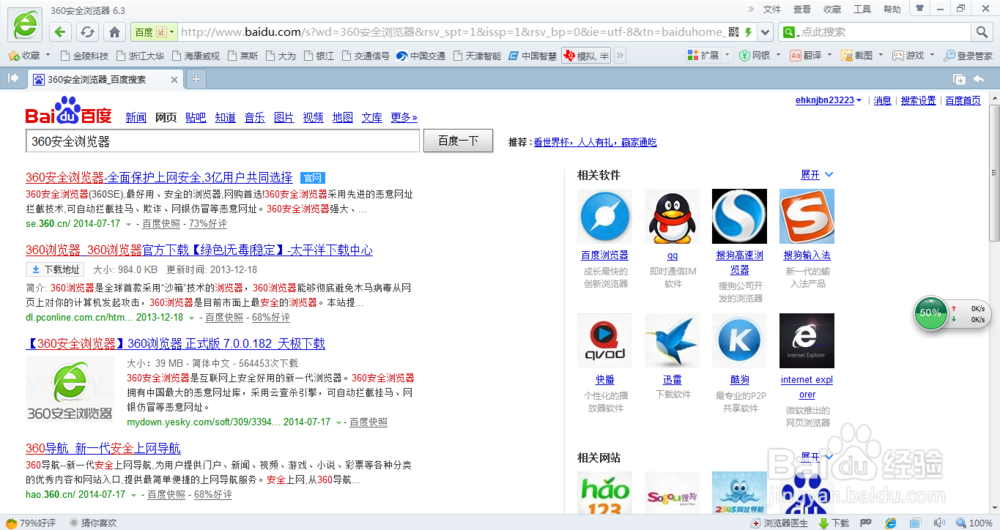Expand the 相关软件 展开 link

click(x=816, y=175)
